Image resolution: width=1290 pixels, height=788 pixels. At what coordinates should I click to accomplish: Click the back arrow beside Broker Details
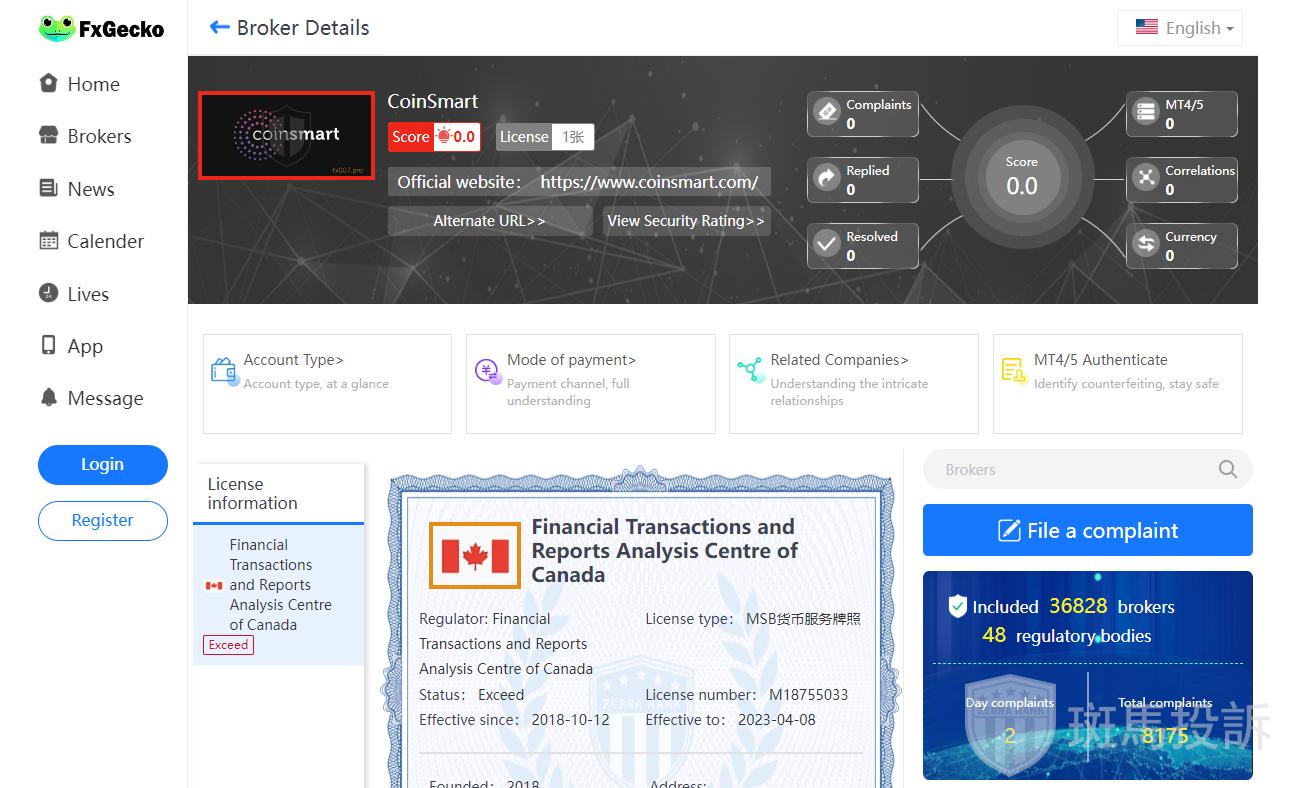pos(219,28)
